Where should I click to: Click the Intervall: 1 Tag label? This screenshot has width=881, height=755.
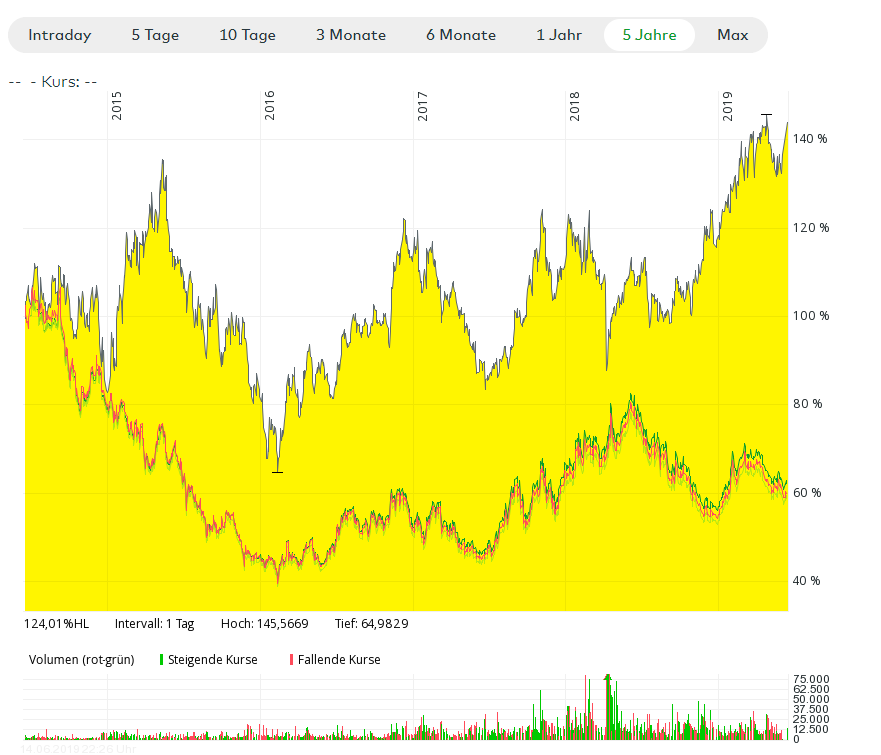154,623
